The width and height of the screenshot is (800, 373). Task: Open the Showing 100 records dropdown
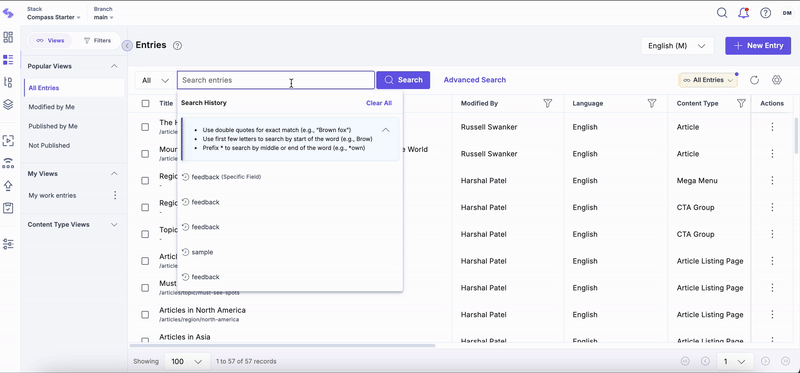(187, 361)
